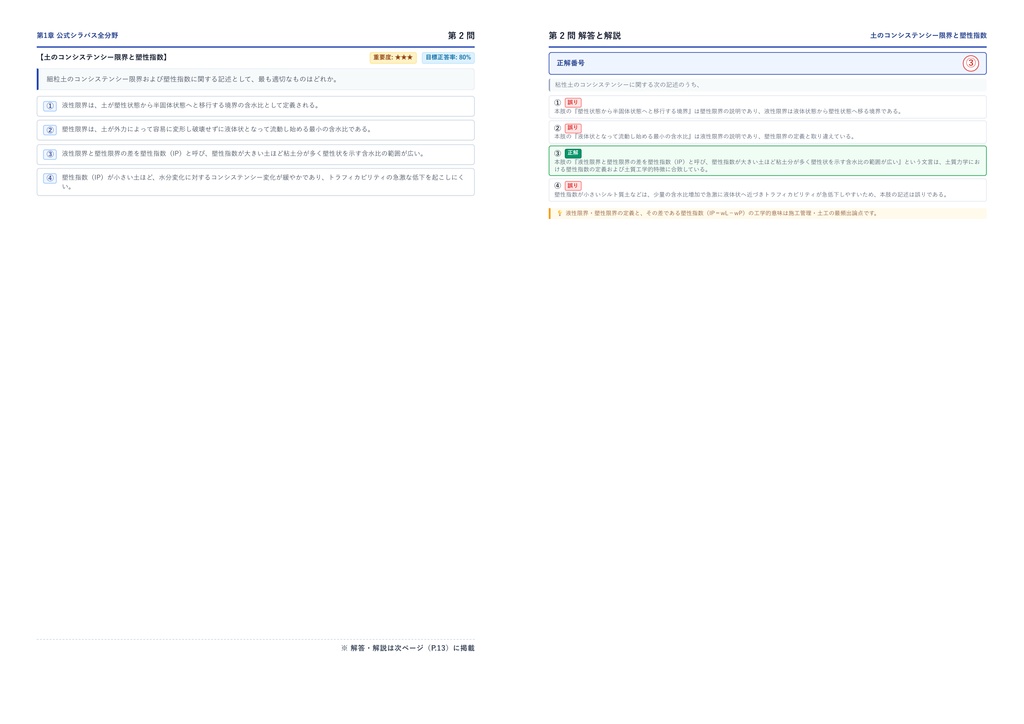The width and height of the screenshot is (1024, 724).
Task: Click the explanation text starting 本肢の『塑性状態から半固体状態へ
Action: [x=728, y=112]
